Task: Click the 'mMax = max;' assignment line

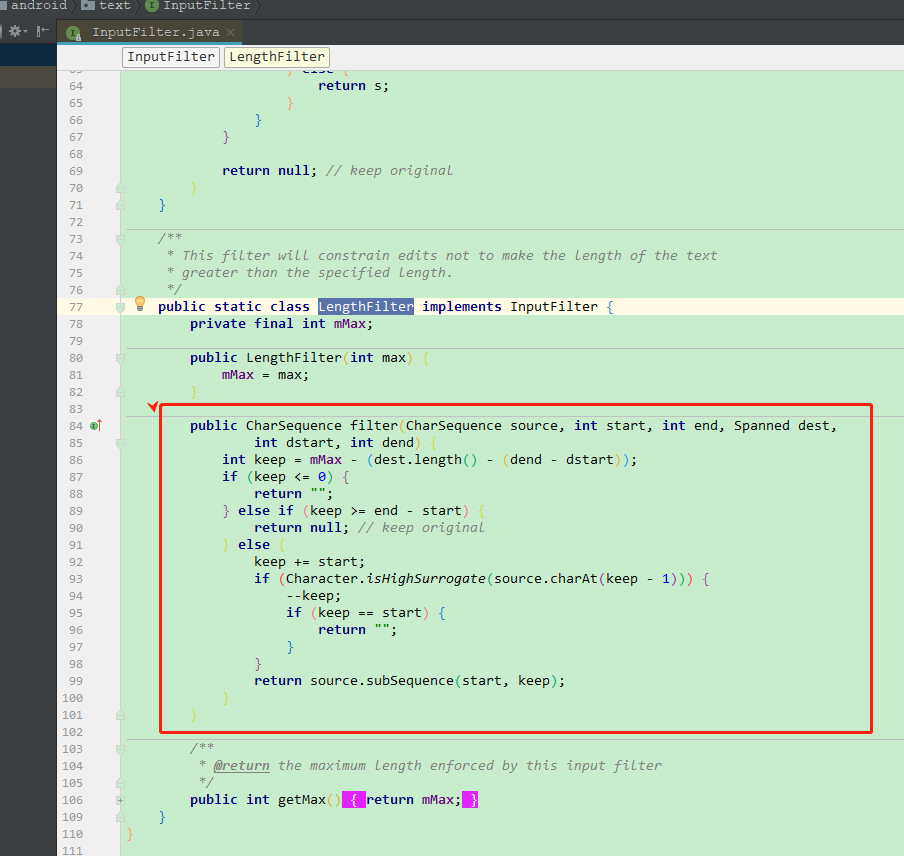Action: [265, 375]
